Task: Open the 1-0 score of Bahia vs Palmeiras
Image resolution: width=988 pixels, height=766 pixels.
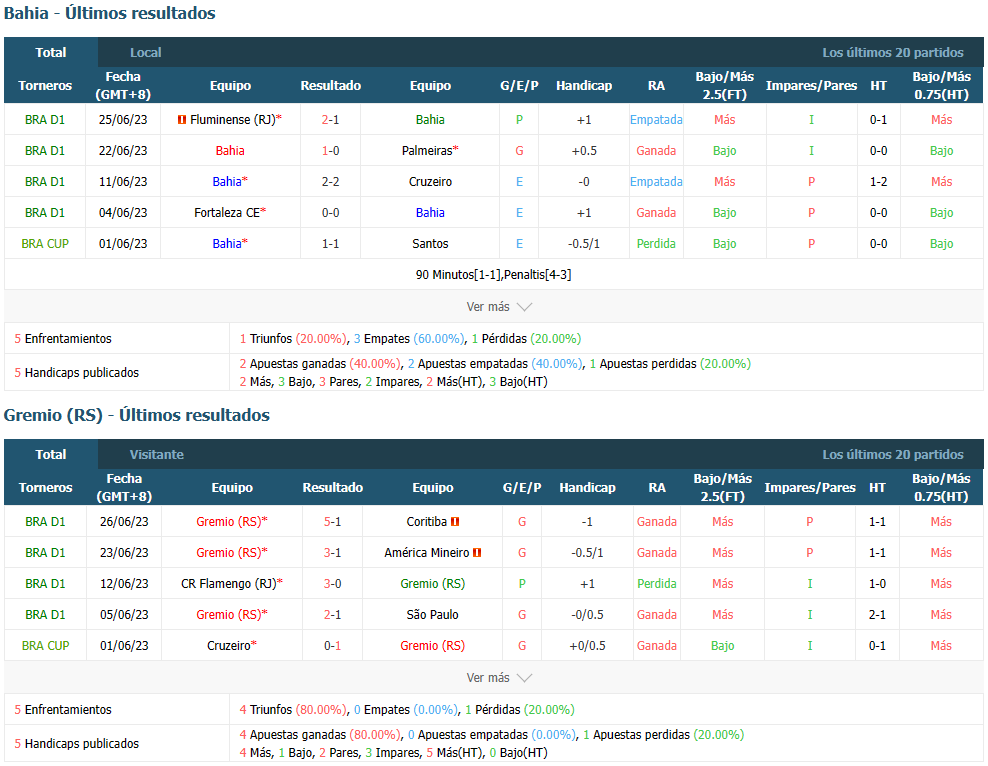Action: (331, 151)
